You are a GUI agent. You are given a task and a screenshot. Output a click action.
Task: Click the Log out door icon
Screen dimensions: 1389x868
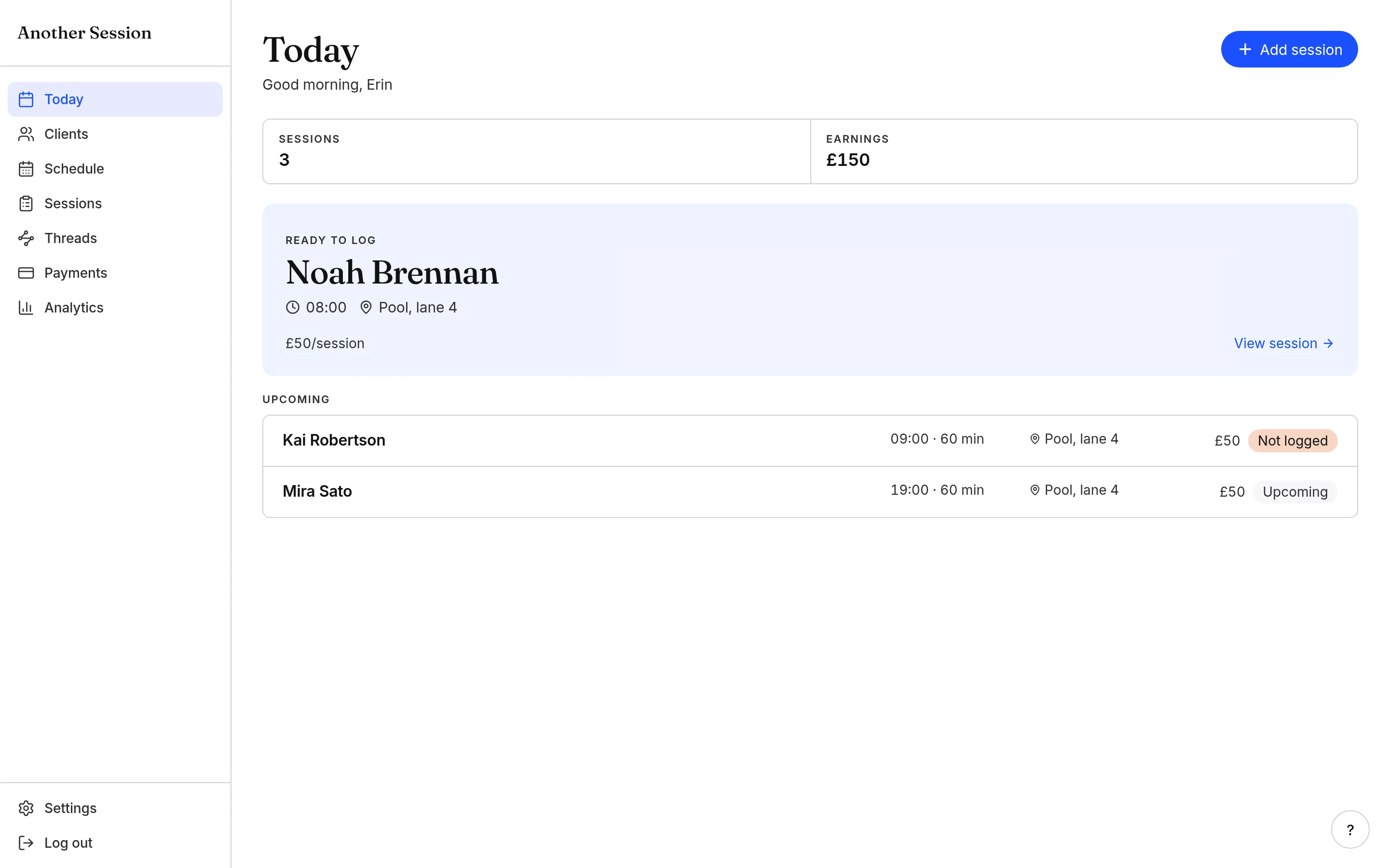click(26, 843)
